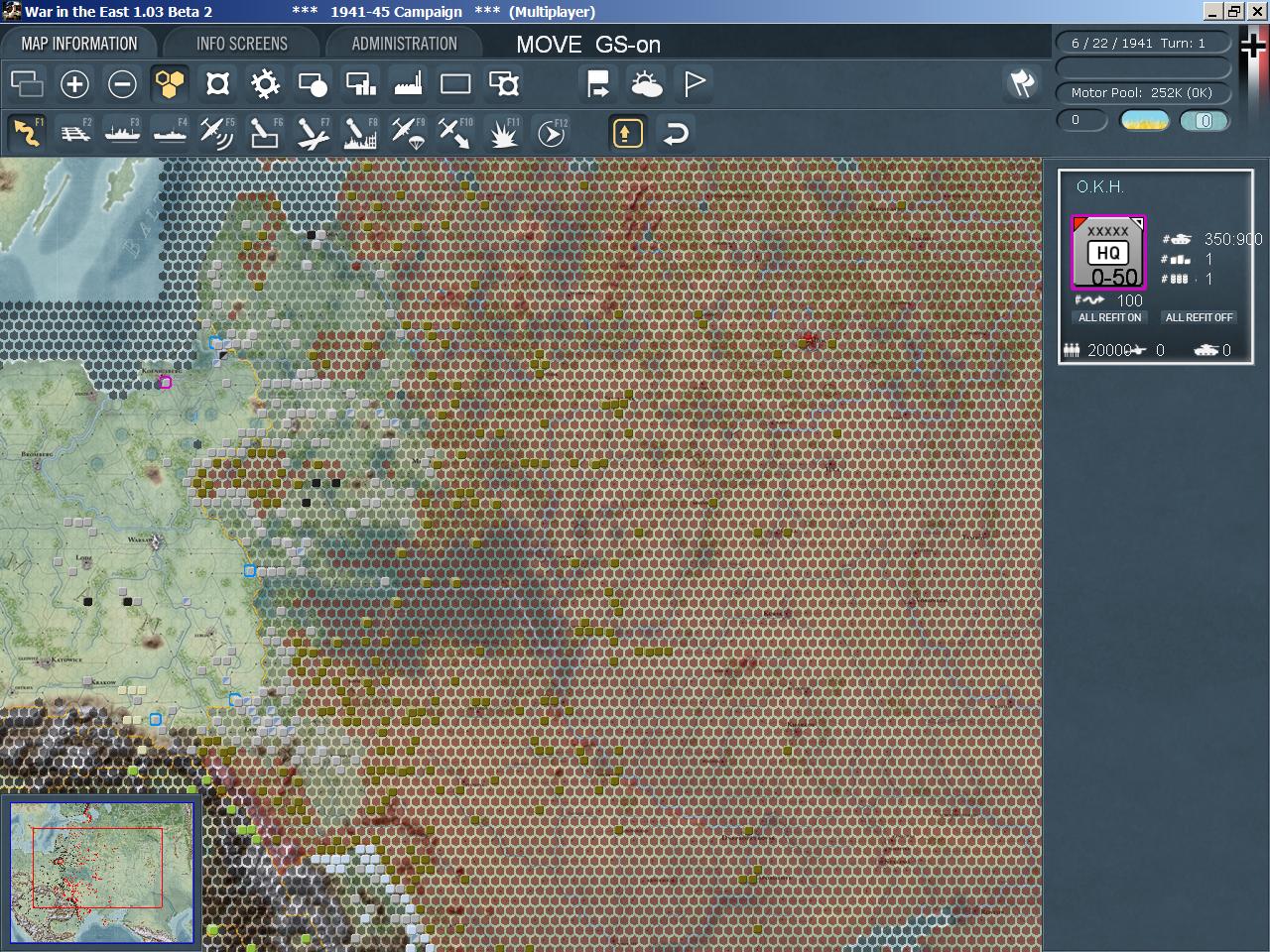This screenshot has width=1270, height=952.
Task: Click the dark oval counter showing 0
Action: (x=1081, y=120)
